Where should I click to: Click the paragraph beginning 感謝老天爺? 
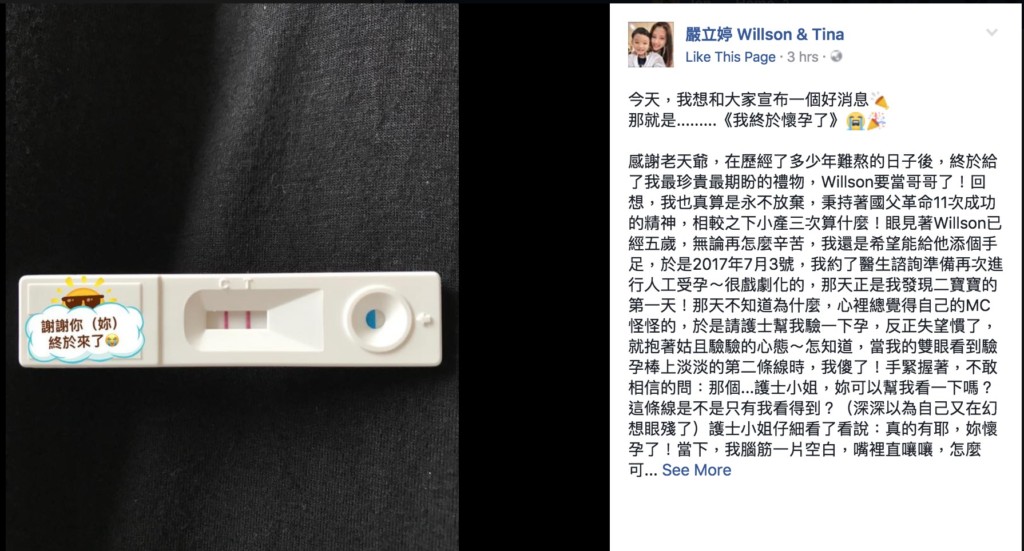tap(815, 315)
